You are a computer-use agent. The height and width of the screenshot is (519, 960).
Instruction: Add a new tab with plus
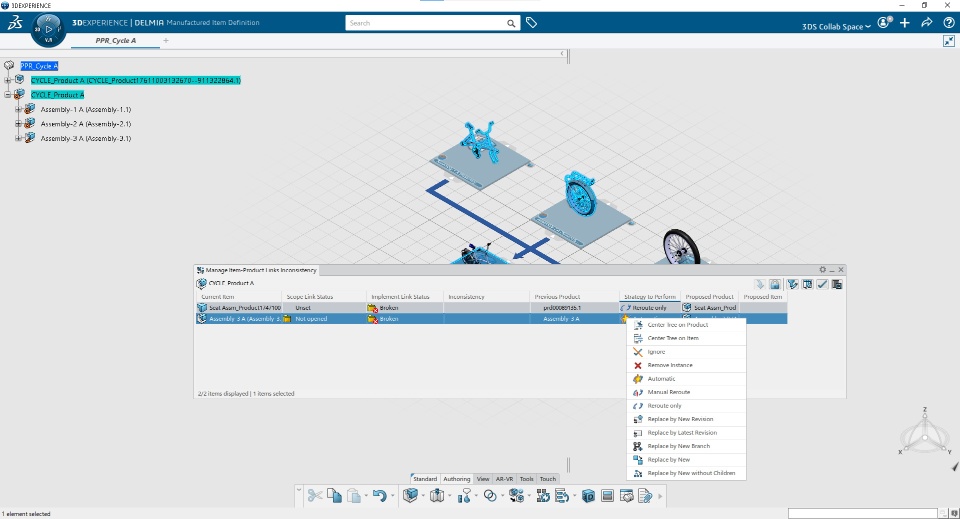[166, 40]
